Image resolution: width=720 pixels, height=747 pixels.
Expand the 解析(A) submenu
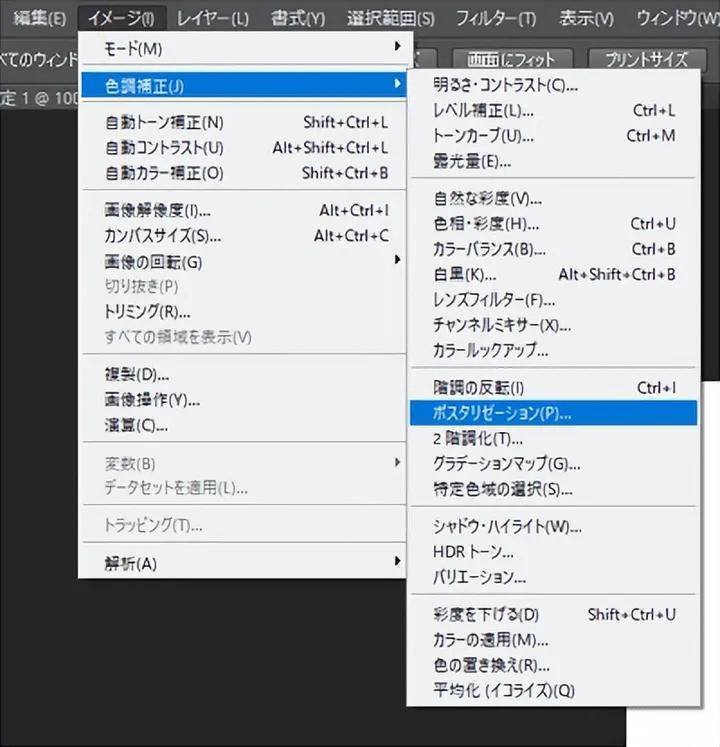[131, 563]
